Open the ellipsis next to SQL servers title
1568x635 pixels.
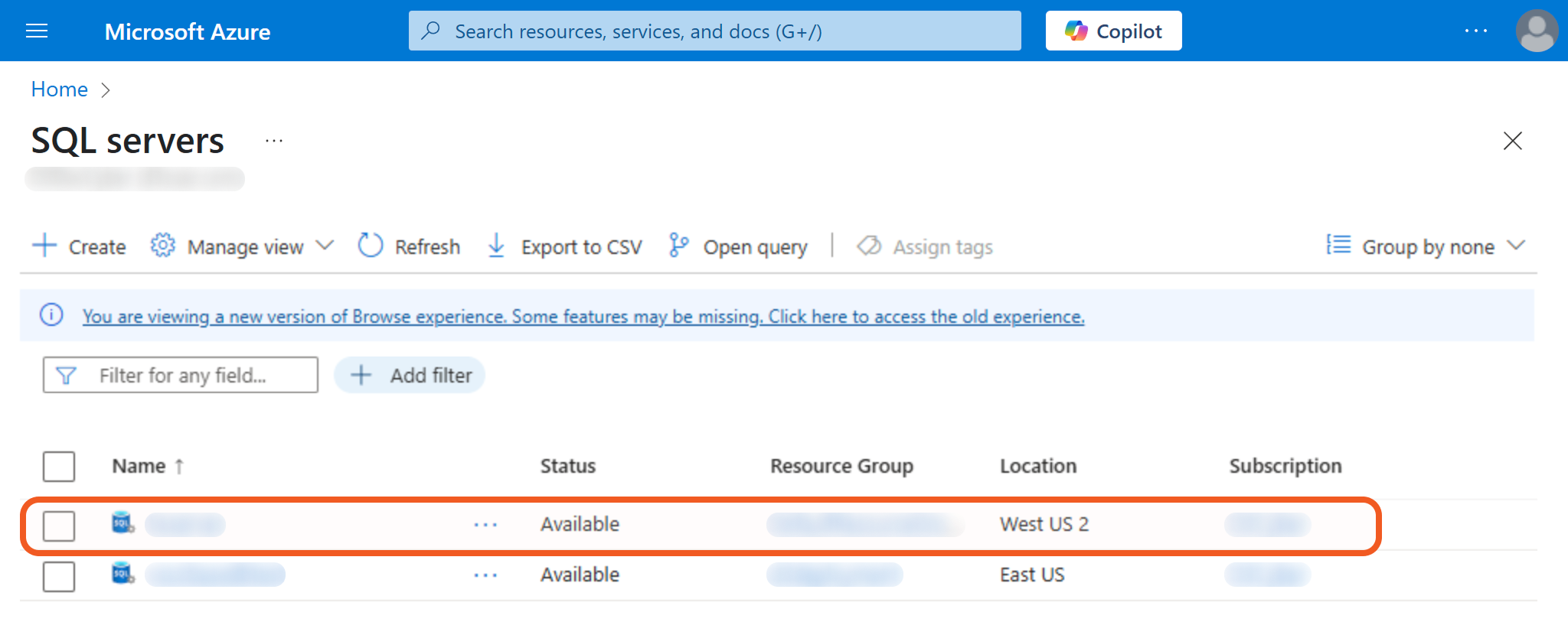(x=274, y=141)
